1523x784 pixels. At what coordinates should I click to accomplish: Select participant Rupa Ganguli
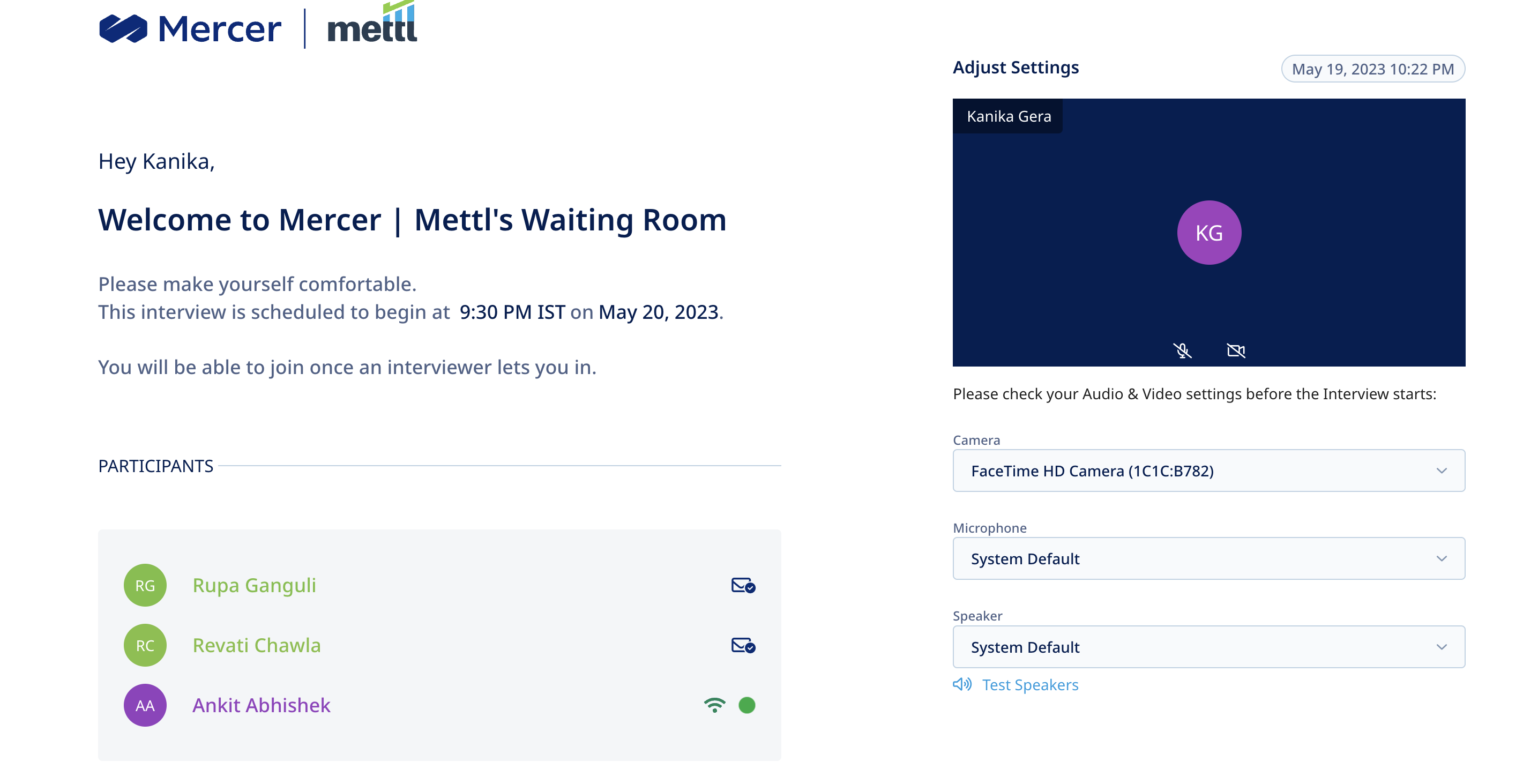(254, 585)
